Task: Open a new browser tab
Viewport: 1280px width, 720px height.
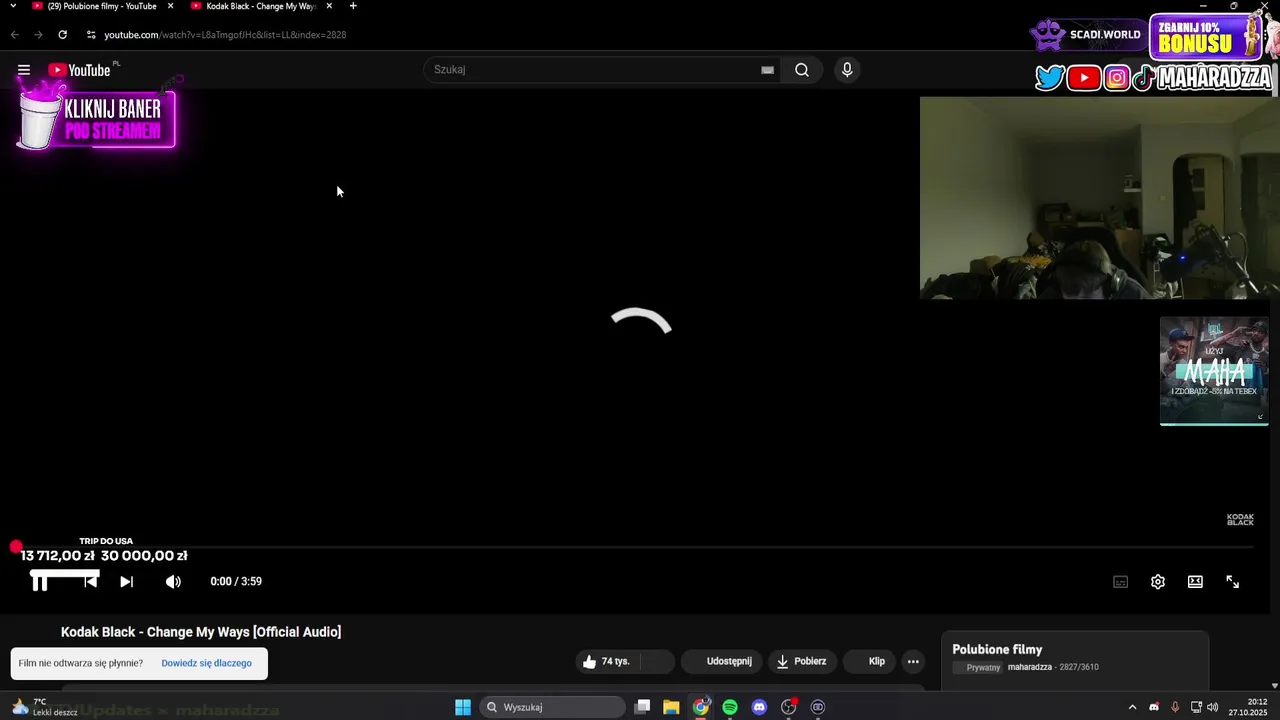Action: tap(353, 6)
